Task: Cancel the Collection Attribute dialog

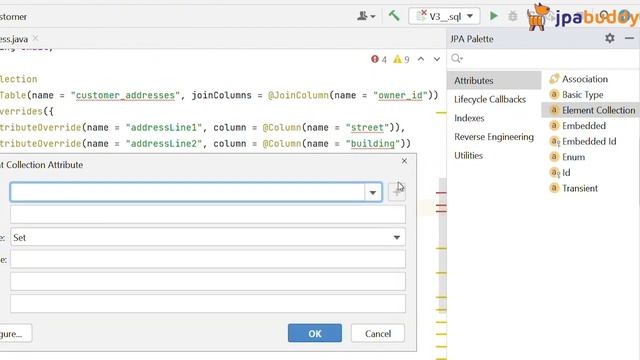Action: pos(378,333)
